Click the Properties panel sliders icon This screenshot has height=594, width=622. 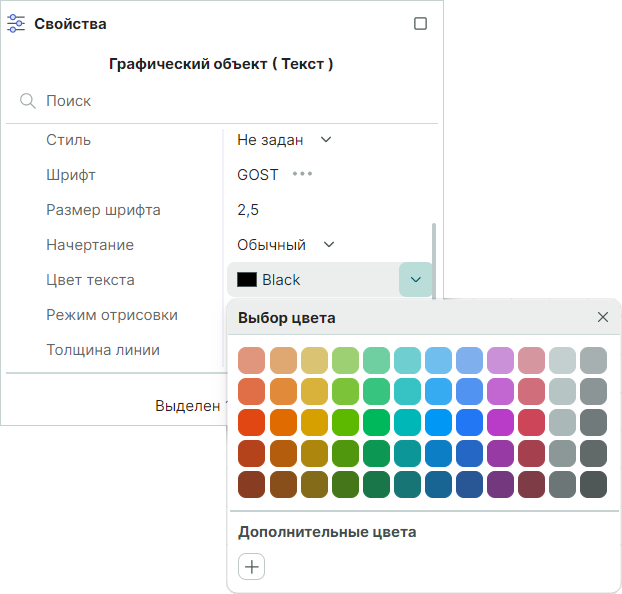click(x=16, y=23)
